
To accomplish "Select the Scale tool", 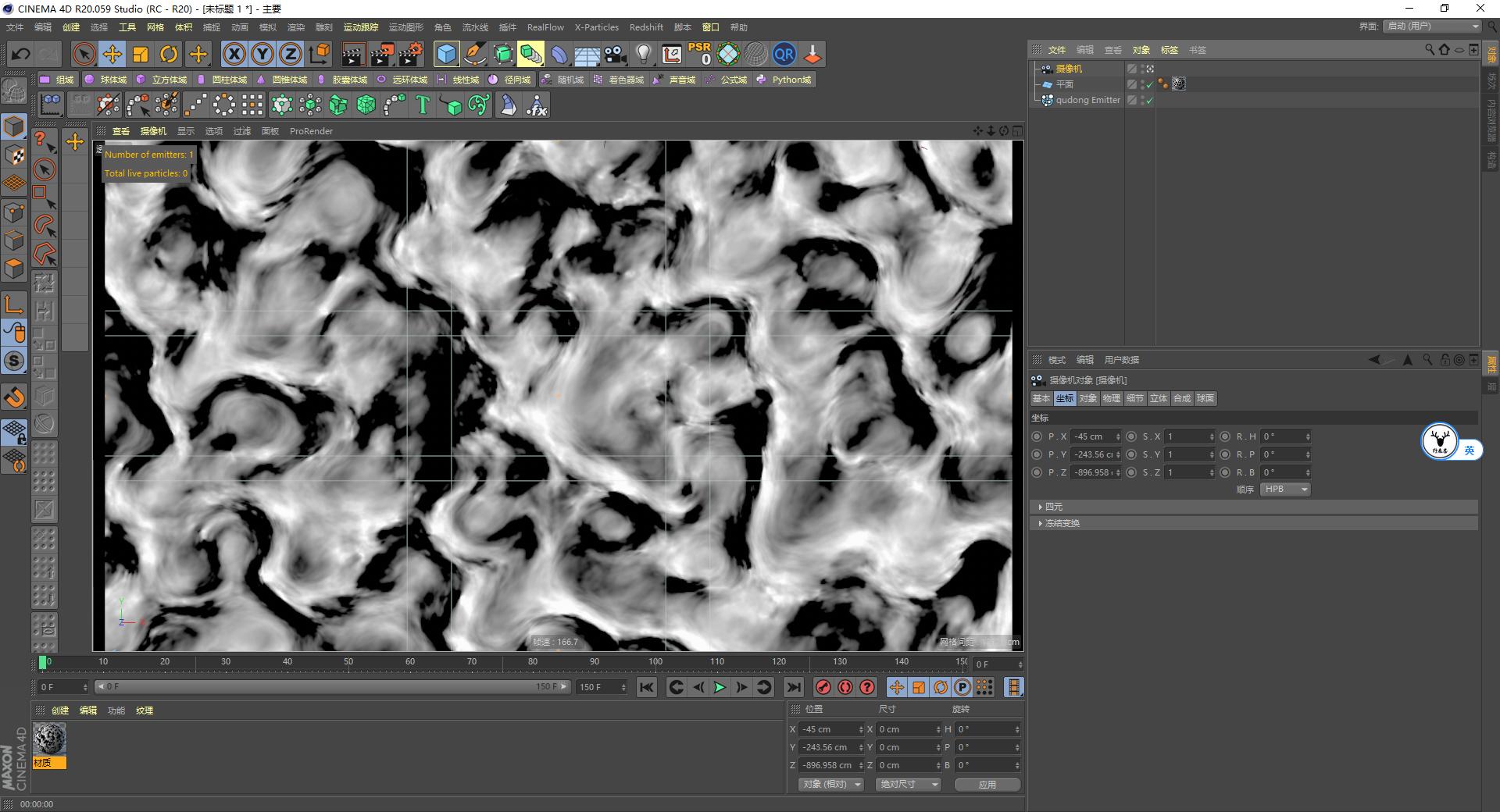I will coord(141,54).
